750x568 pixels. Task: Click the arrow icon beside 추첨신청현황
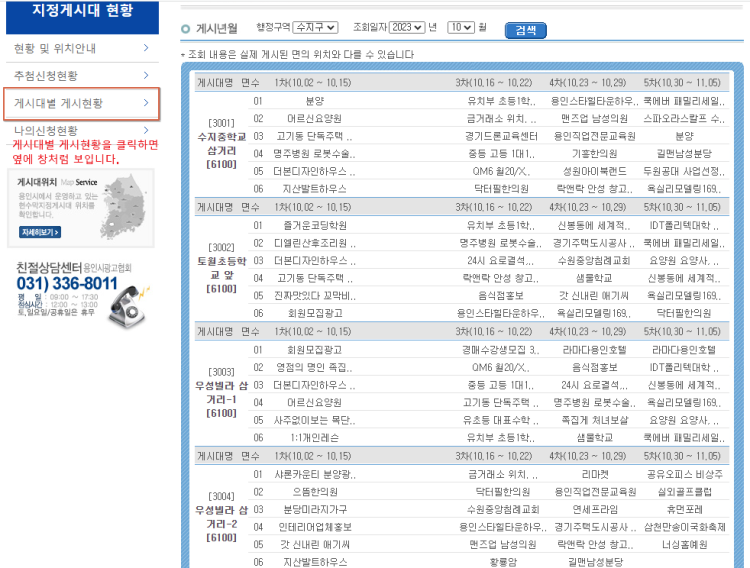click(146, 75)
